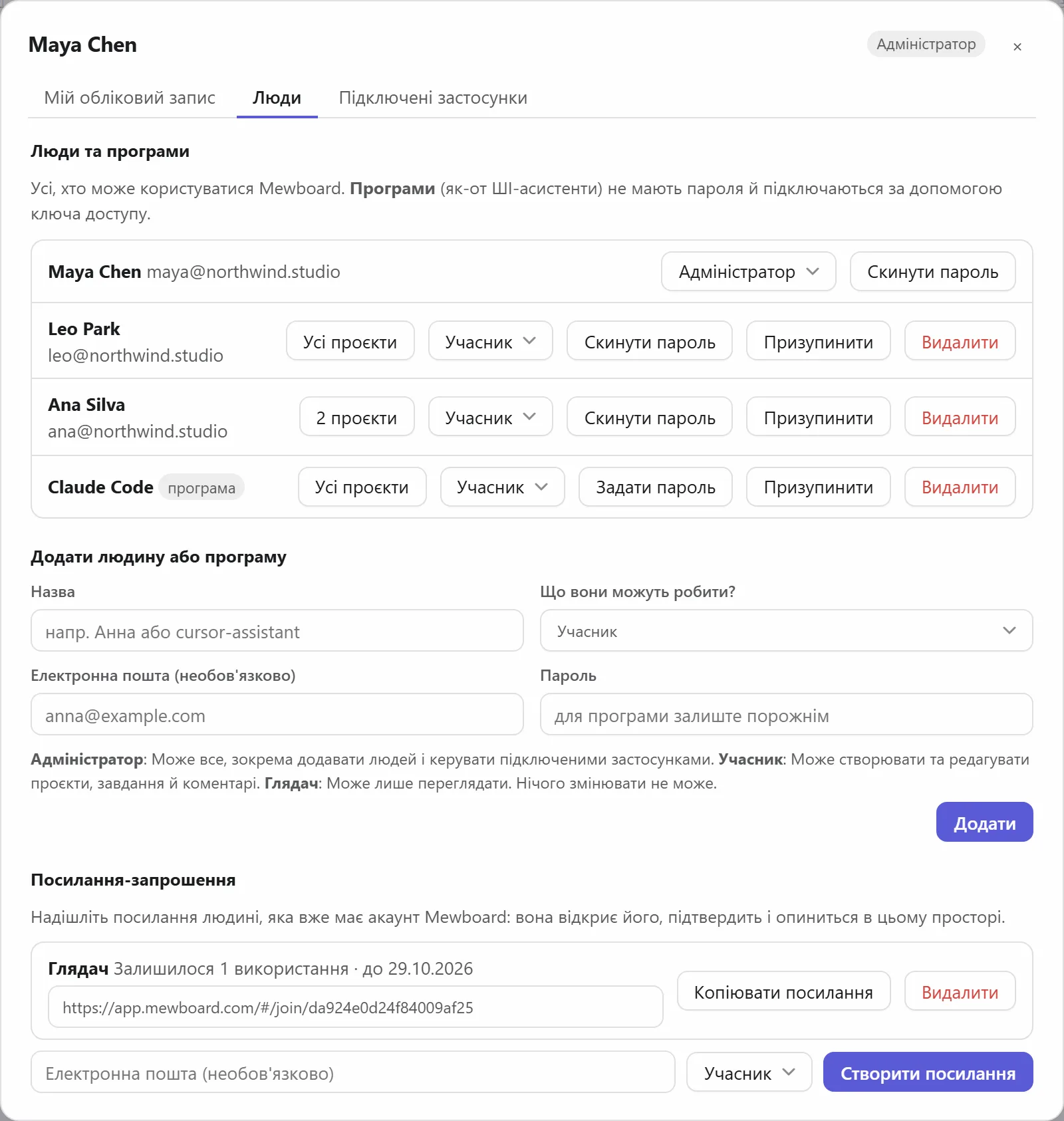The width and height of the screenshot is (1064, 1121).
Task: Open Ana Silva's 2 проєкти button
Action: (x=356, y=417)
